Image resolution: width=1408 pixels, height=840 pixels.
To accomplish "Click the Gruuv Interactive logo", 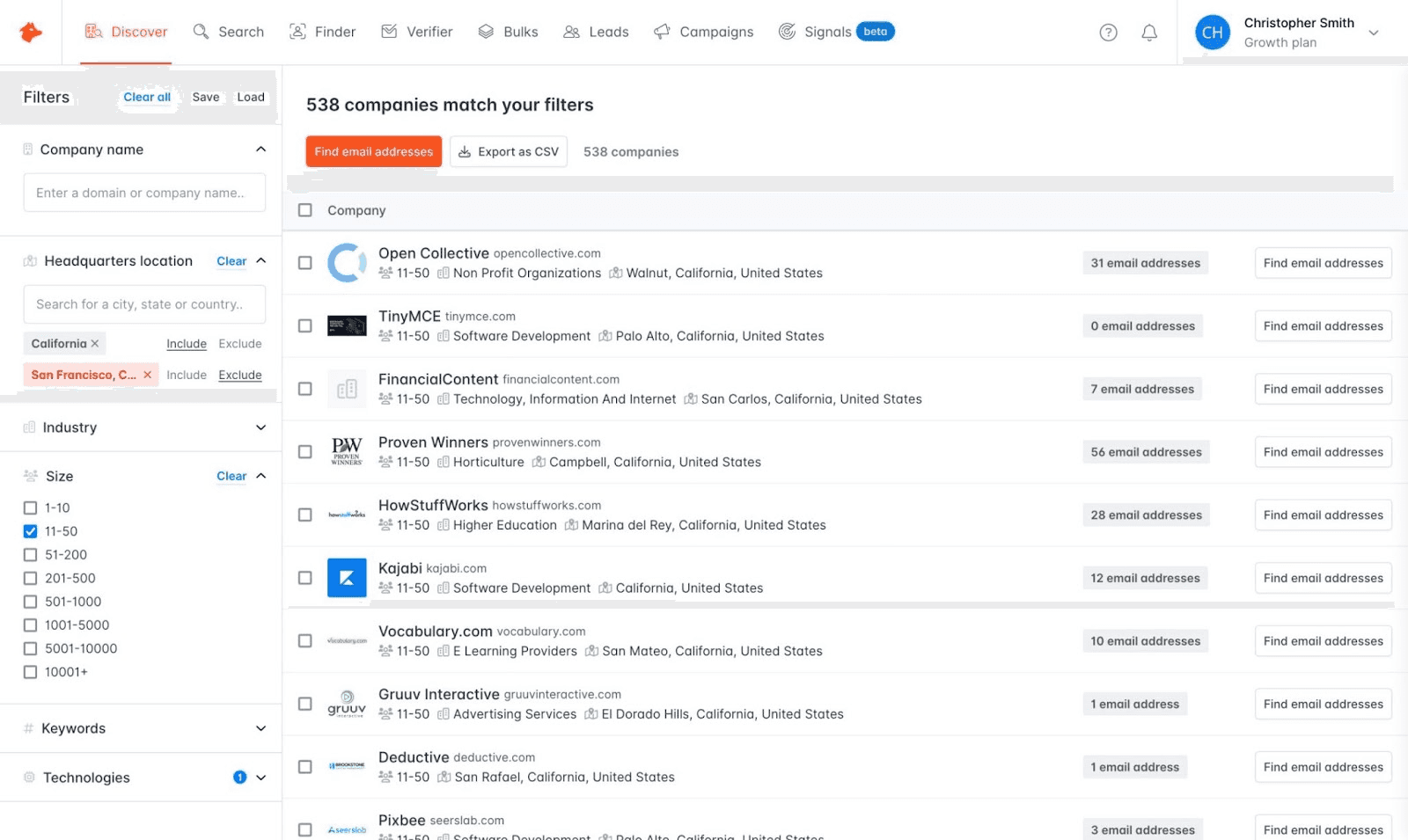I will 347,704.
